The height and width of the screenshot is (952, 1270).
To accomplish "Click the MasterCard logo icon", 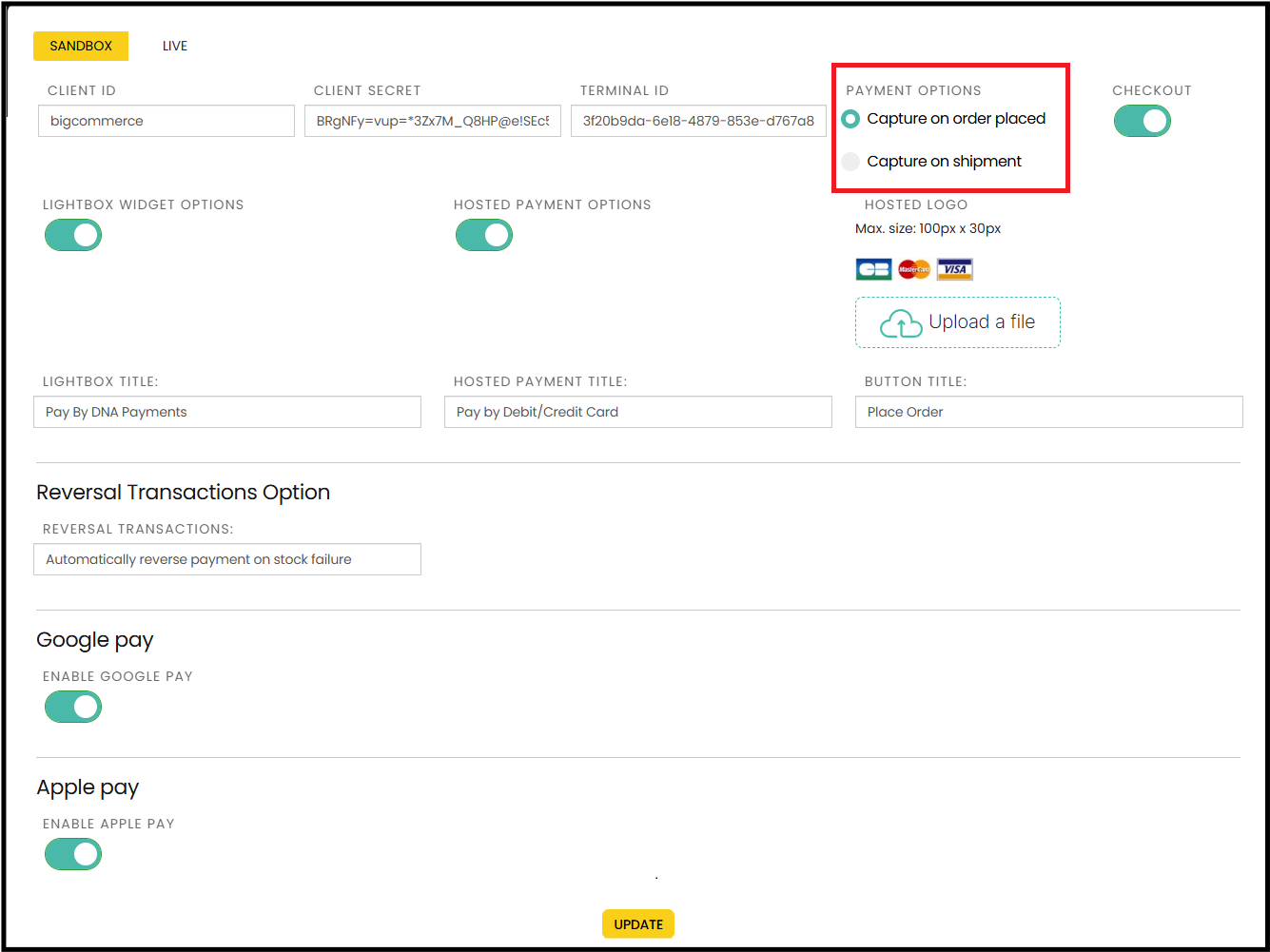I will point(914,269).
